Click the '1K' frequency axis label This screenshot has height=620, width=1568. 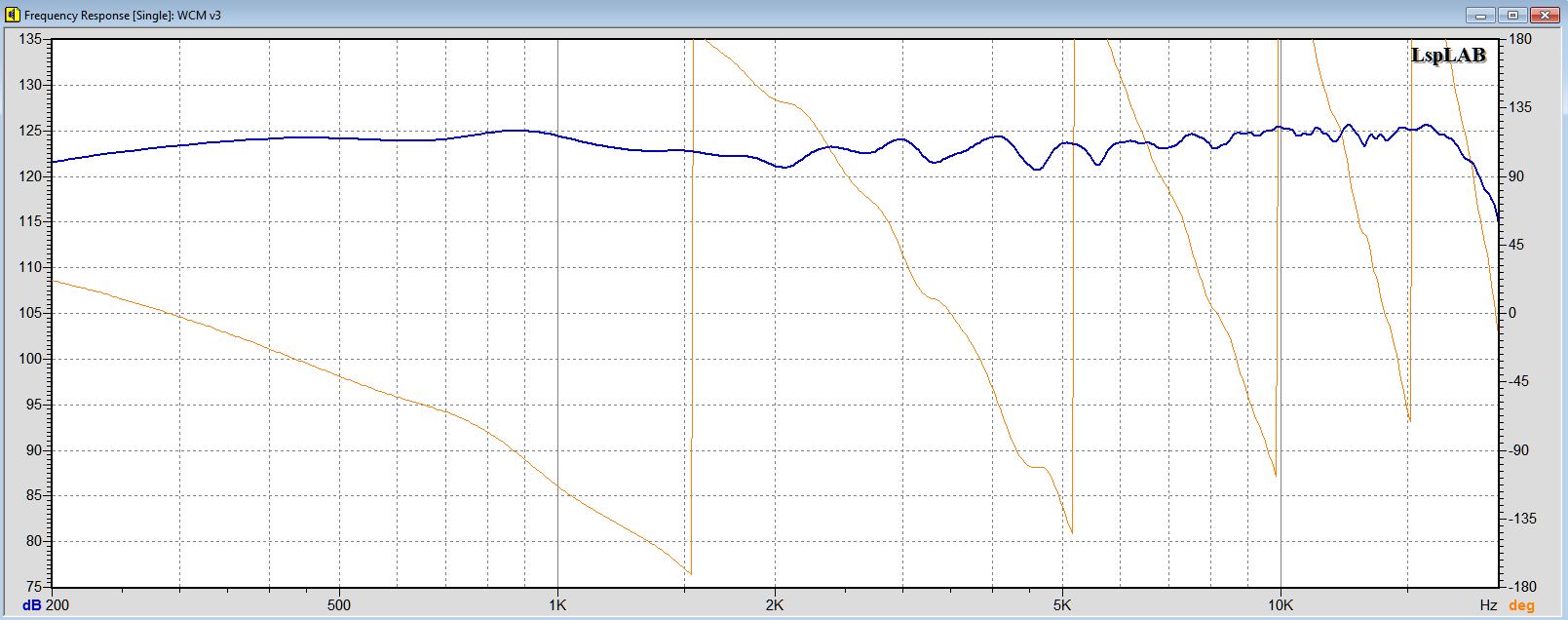(556, 605)
